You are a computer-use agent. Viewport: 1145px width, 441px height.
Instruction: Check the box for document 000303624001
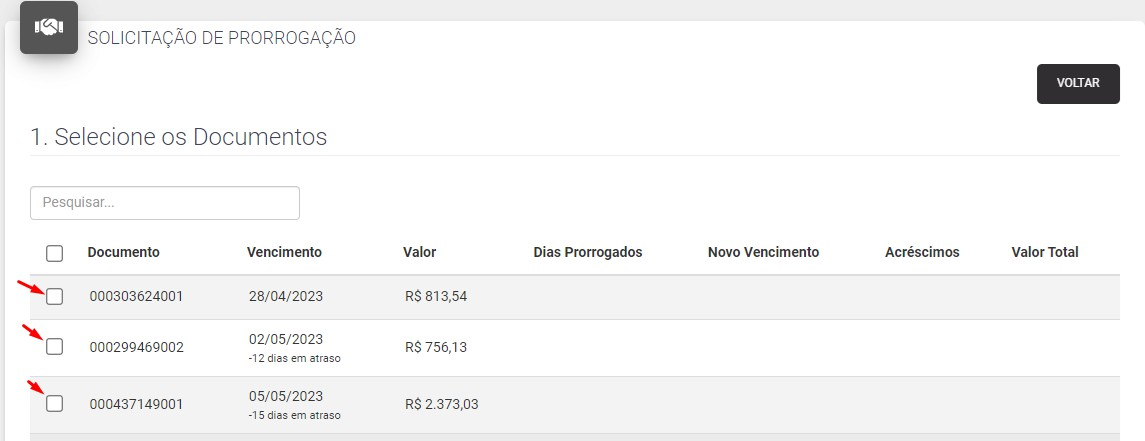(x=54, y=296)
